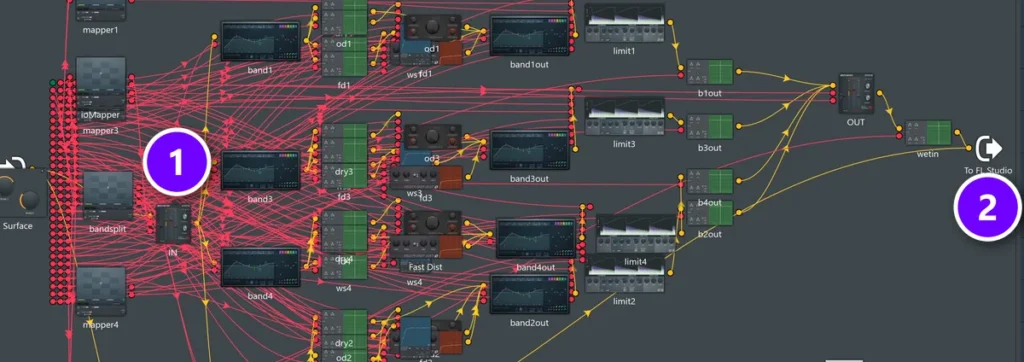Open the band2out equalizer node

coord(529,295)
